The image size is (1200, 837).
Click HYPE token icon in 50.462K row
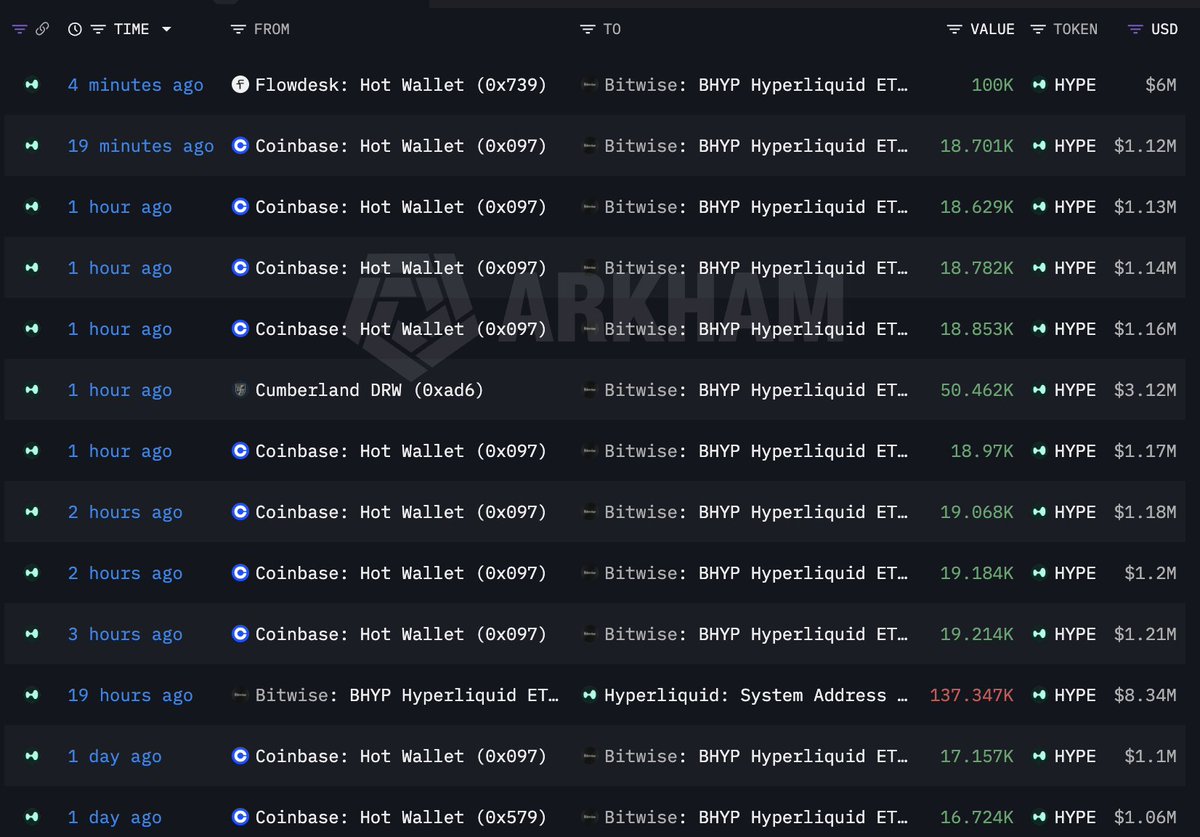coord(1039,390)
